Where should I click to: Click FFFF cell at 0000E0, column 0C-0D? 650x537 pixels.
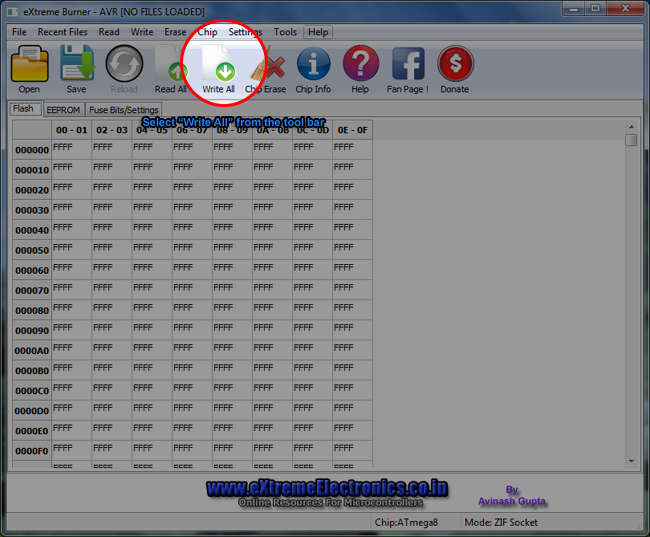tap(312, 431)
